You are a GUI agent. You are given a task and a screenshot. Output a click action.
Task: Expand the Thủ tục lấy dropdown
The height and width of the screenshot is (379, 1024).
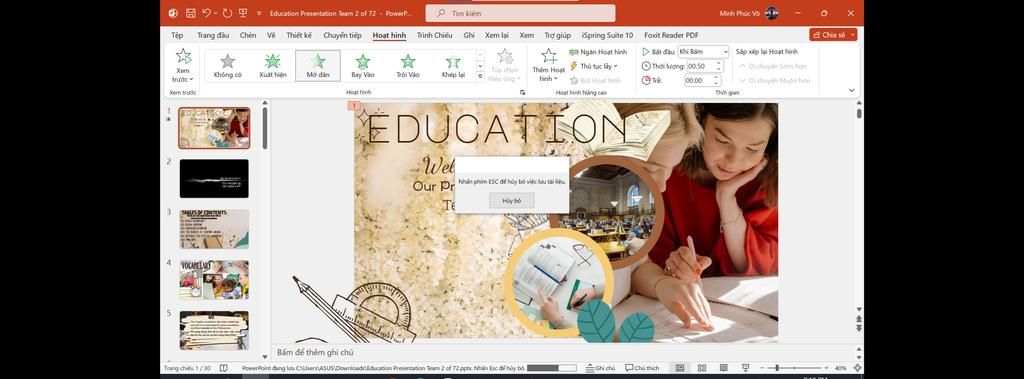click(x=593, y=66)
